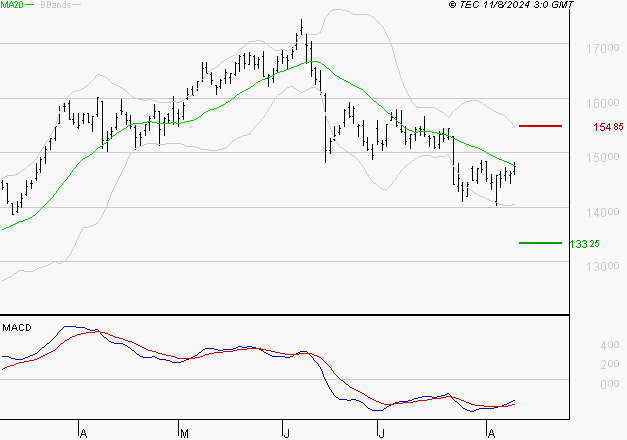
Task: Click the MACD 000 axis label
Action: tap(610, 384)
